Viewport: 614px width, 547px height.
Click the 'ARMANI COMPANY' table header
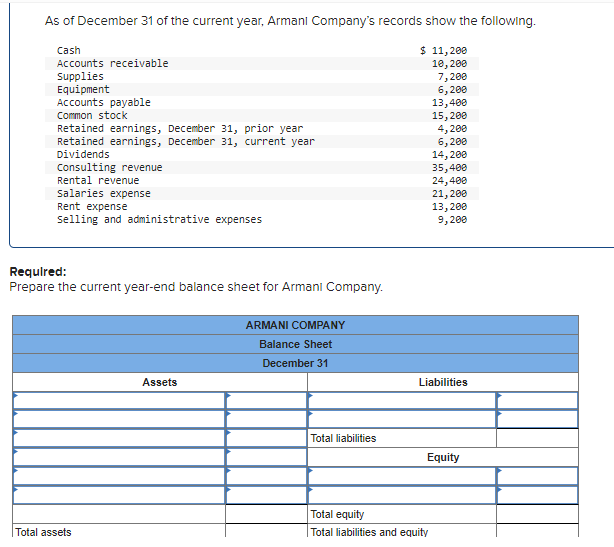point(295,325)
